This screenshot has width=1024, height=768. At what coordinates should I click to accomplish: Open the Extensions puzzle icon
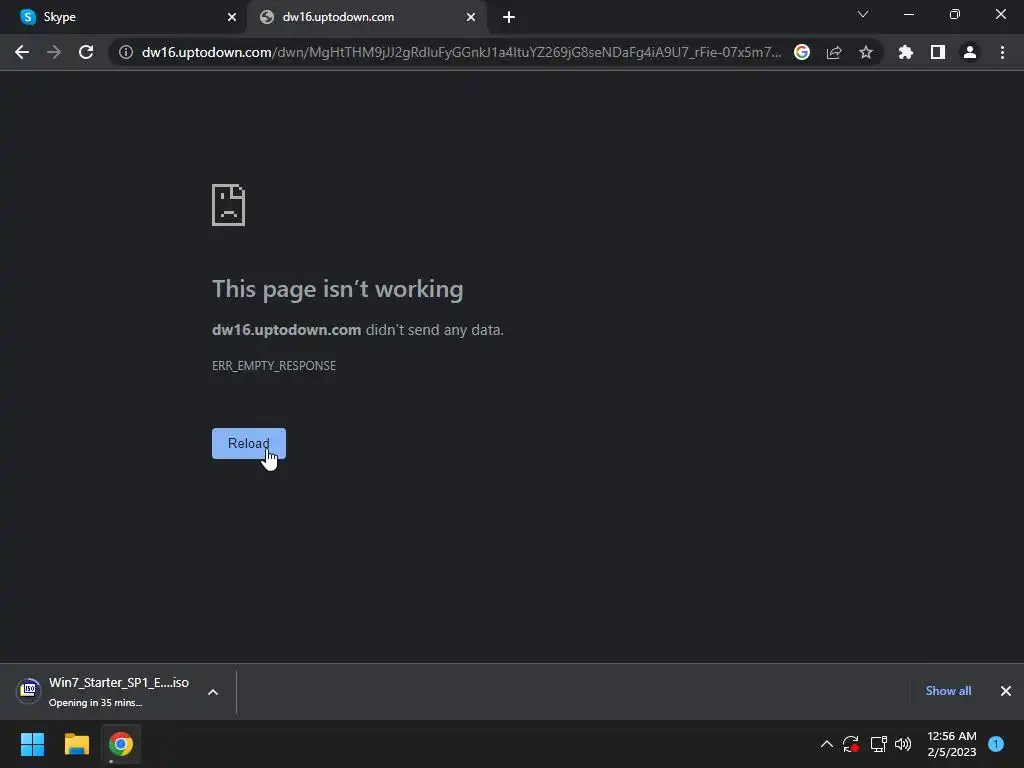pyautogui.click(x=906, y=52)
